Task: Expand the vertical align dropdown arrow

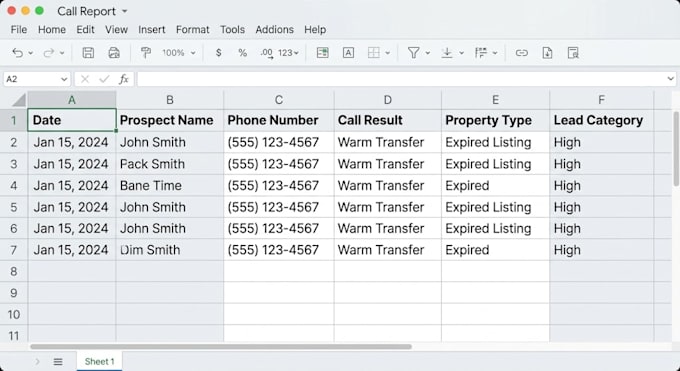Action: coord(461,53)
